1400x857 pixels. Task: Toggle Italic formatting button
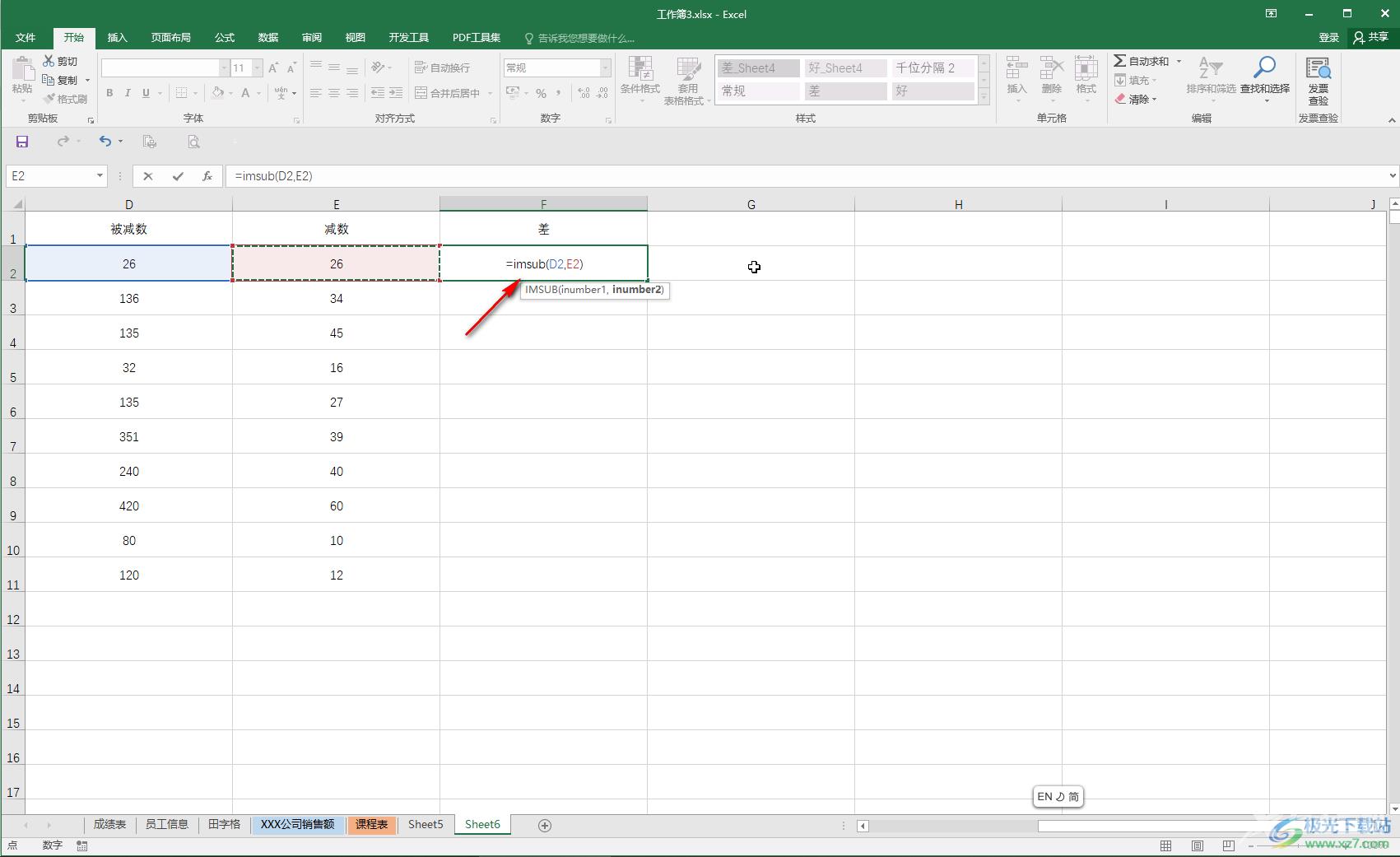pos(128,93)
